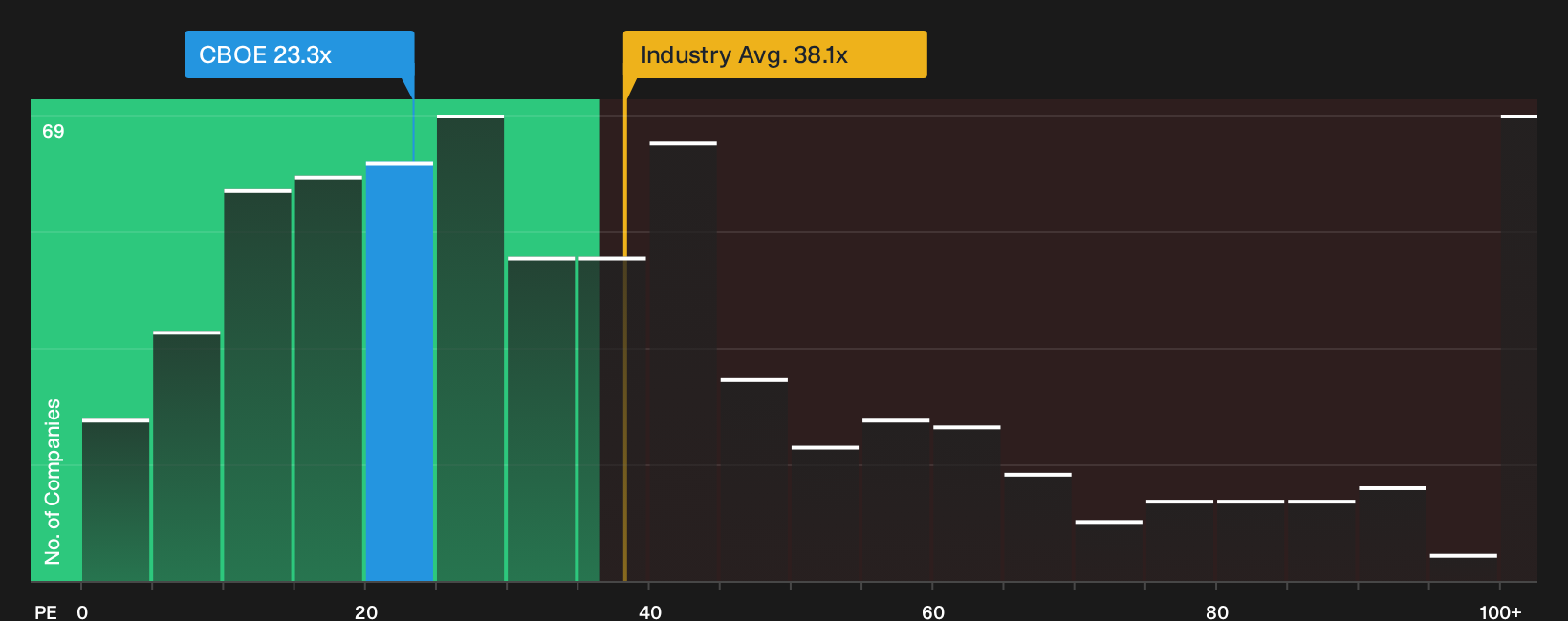Select the bar for PE 70 to 75
Screen dimensions: 1568x621
[1109, 550]
